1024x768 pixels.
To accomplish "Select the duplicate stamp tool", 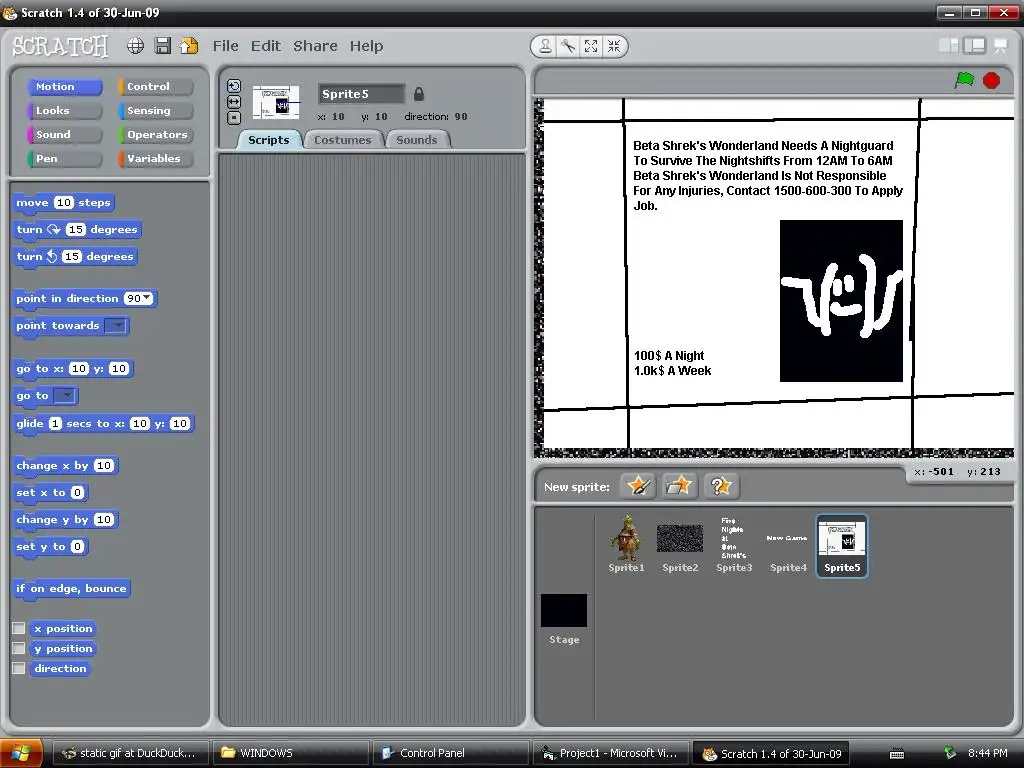I will [x=545, y=46].
